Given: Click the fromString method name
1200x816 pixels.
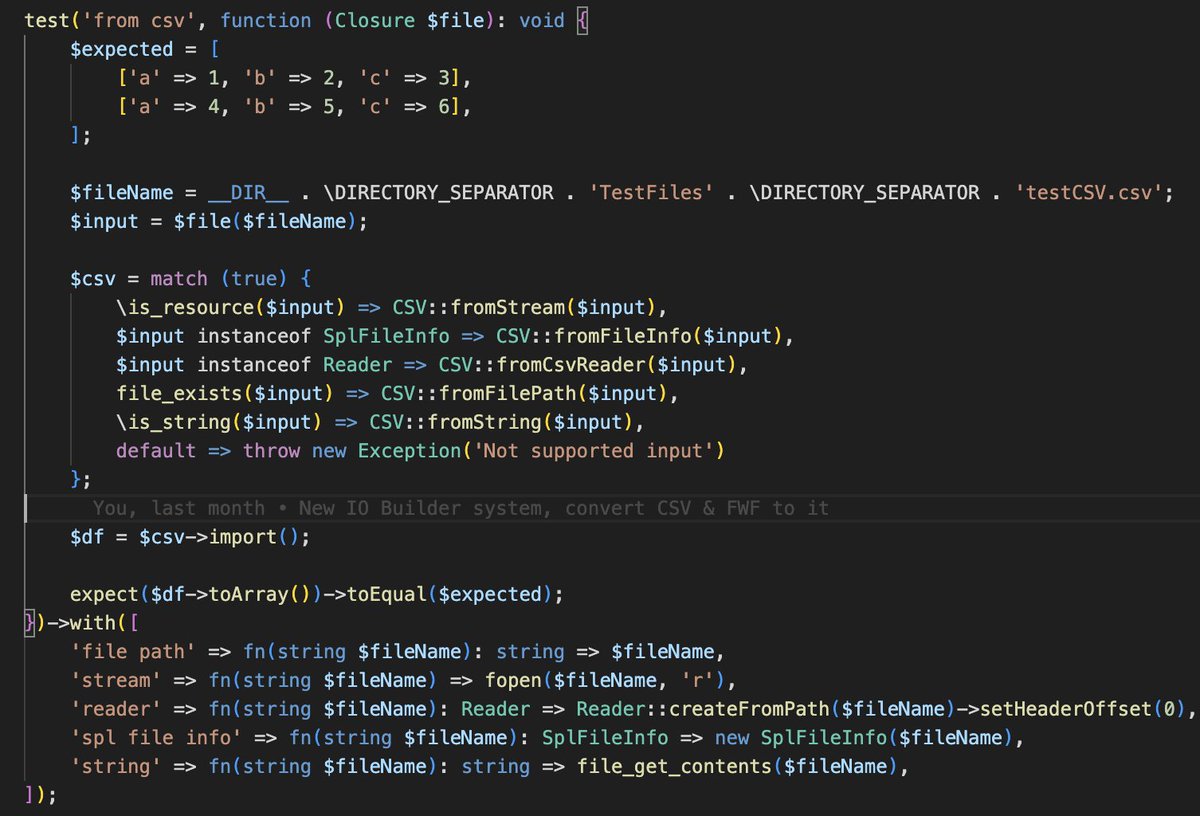Looking at the screenshot, I should 485,421.
